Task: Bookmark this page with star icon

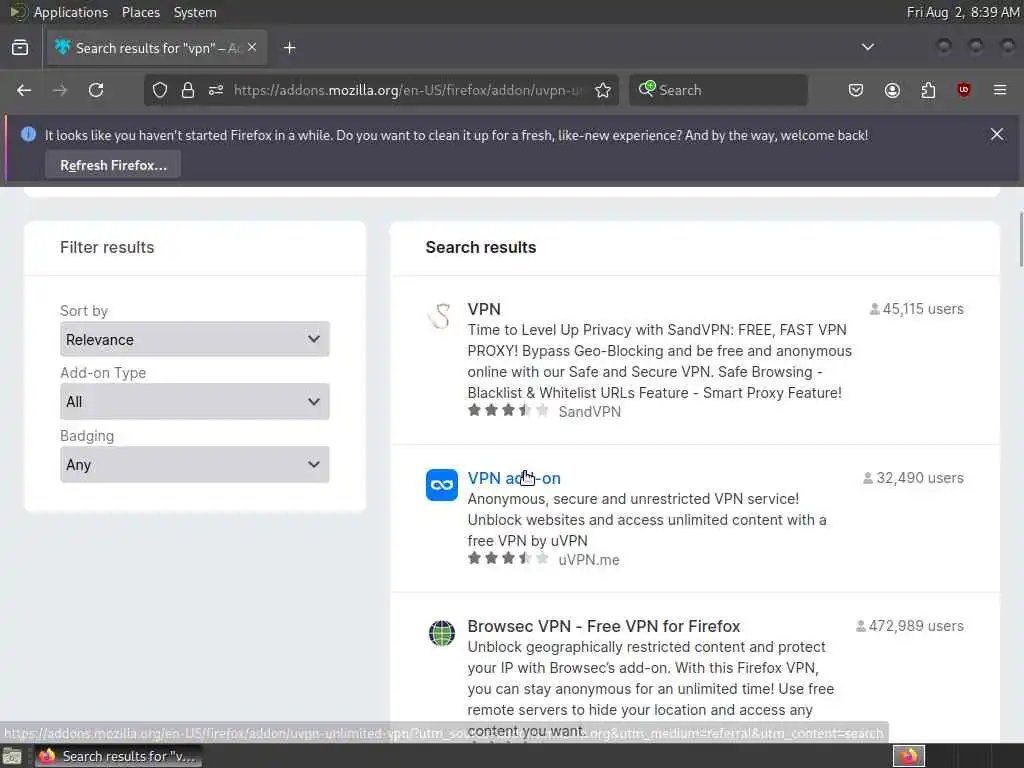Action: [x=603, y=90]
